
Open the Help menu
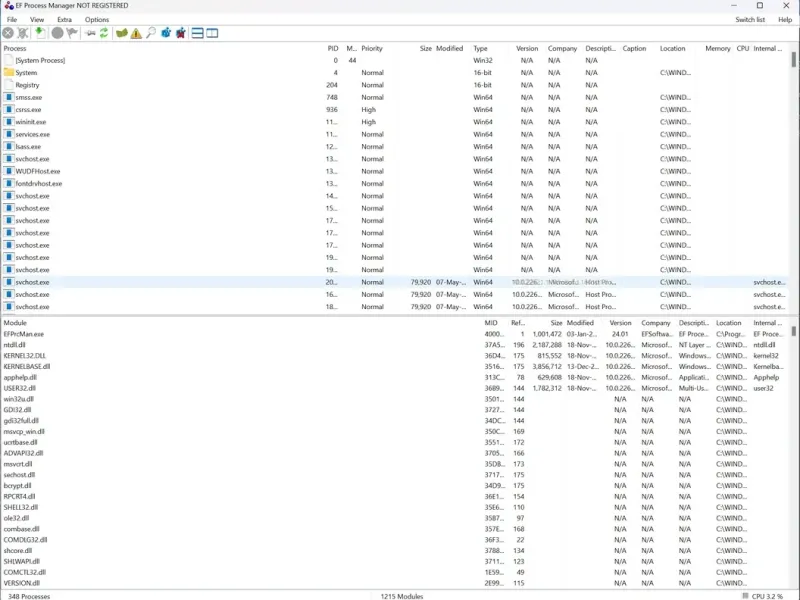[x=785, y=19]
